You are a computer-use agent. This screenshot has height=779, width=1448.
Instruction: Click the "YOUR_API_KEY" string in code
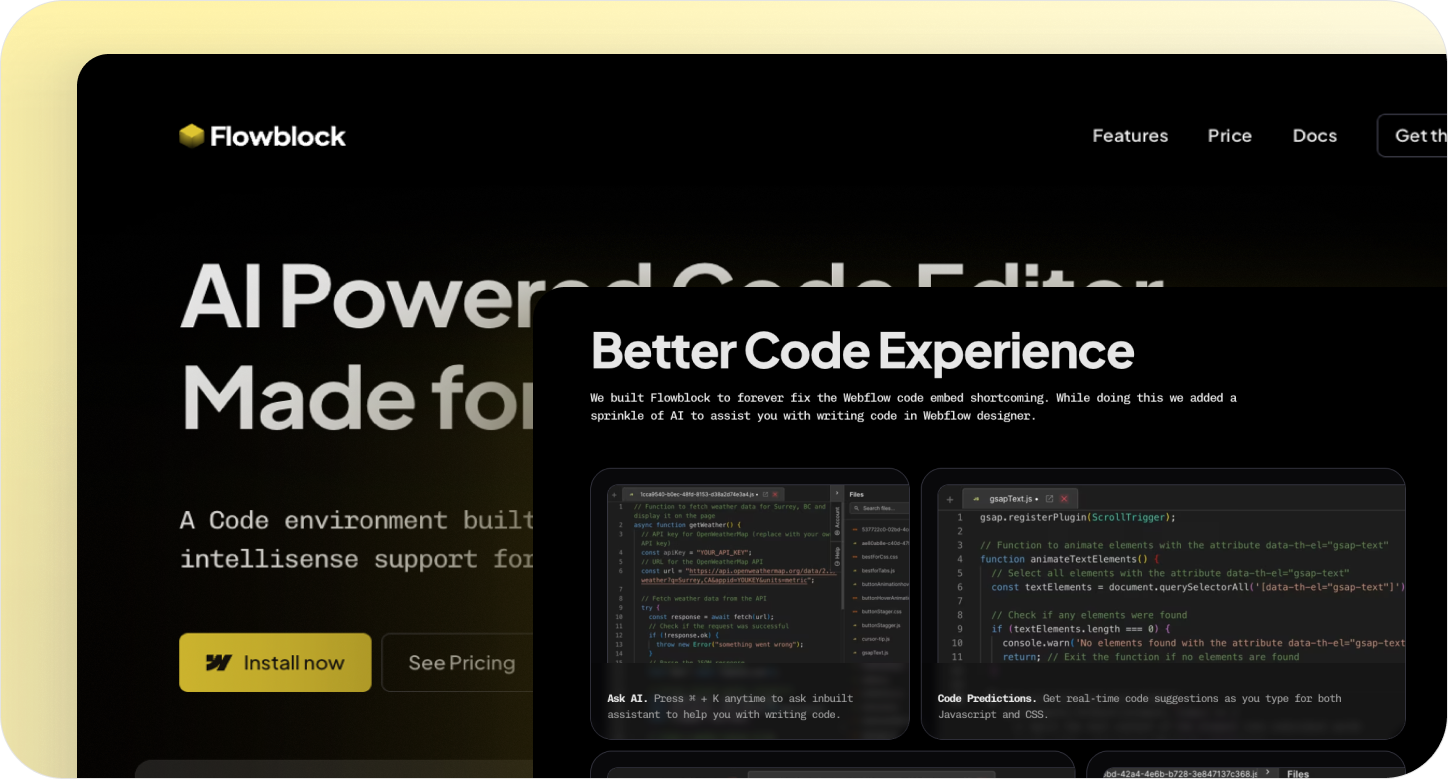click(722, 552)
